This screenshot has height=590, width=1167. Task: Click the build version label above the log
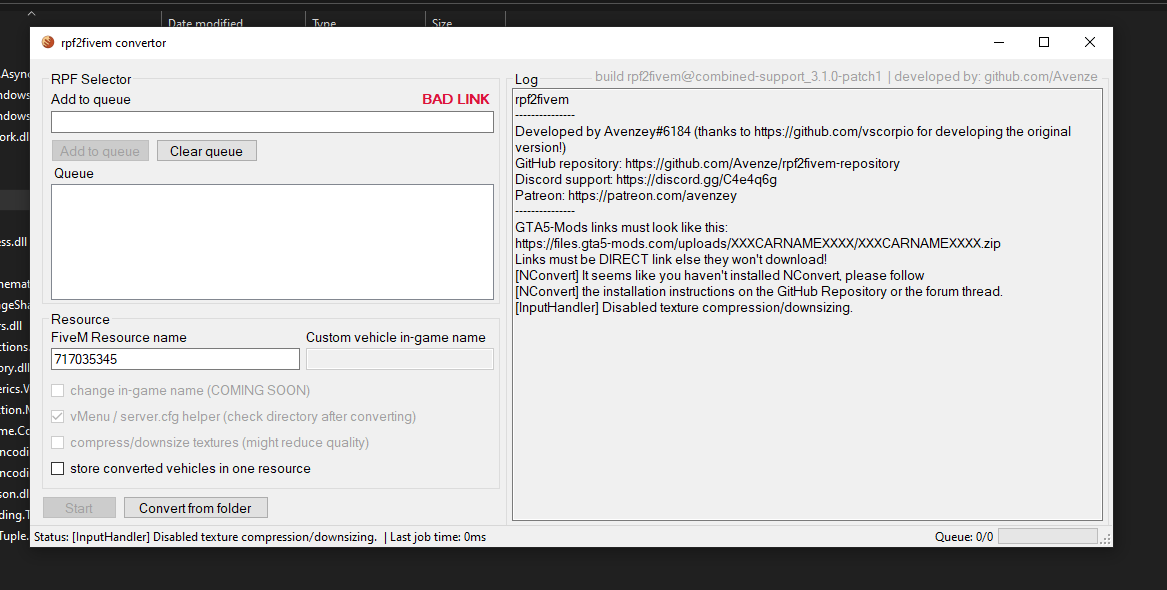point(738,77)
